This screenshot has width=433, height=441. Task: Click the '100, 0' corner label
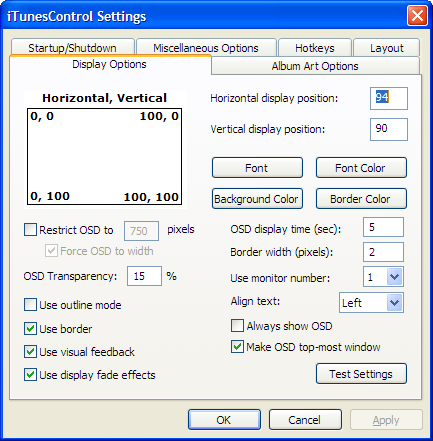[159, 116]
